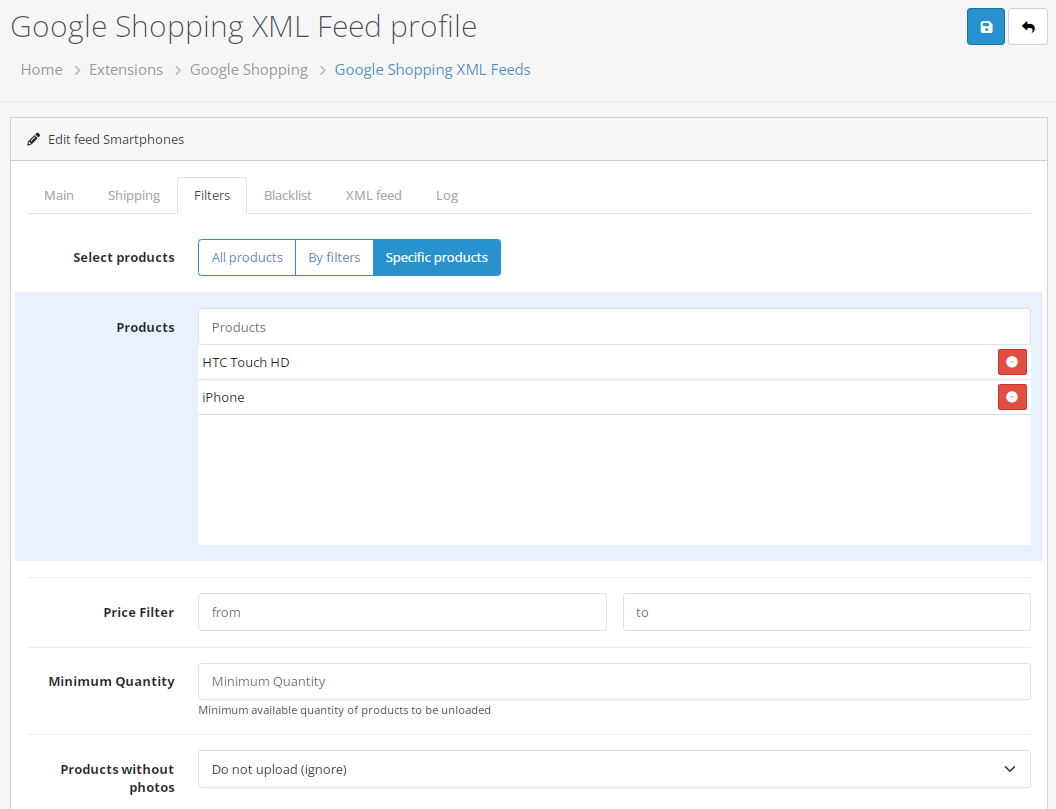
Task: Open the Google Shopping breadcrumb link
Action: pos(249,69)
